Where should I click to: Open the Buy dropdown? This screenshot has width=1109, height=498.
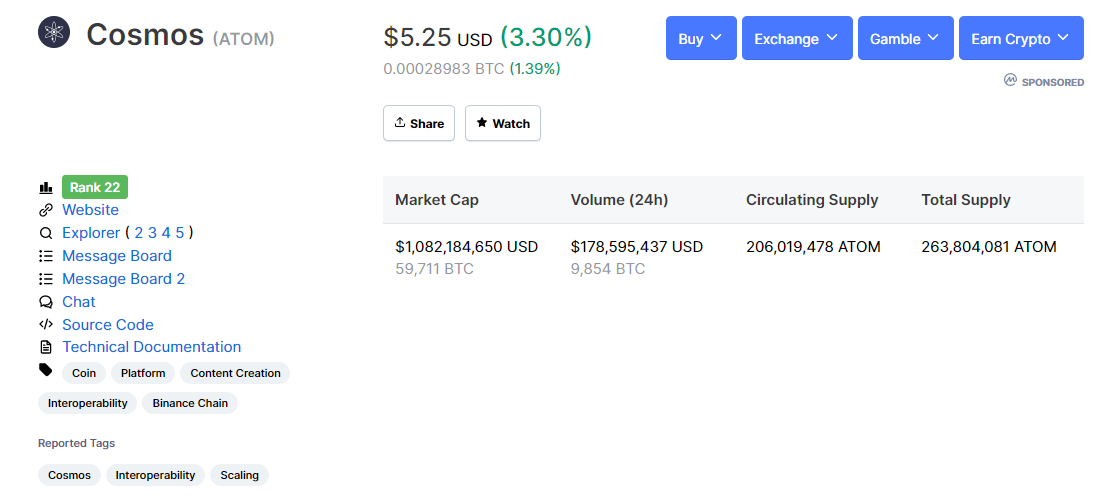point(701,38)
